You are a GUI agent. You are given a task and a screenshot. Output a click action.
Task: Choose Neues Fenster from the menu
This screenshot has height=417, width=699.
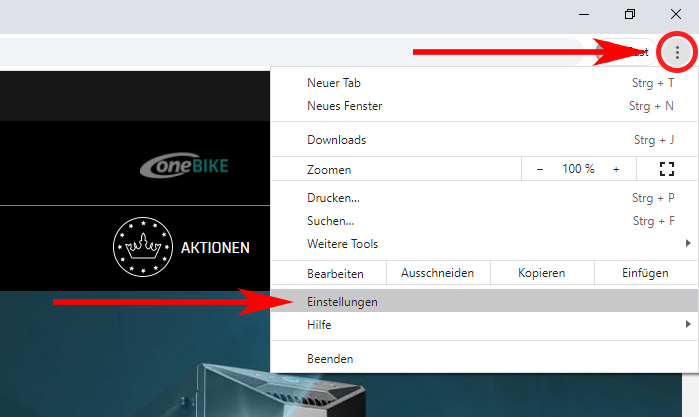pyautogui.click(x=484, y=106)
